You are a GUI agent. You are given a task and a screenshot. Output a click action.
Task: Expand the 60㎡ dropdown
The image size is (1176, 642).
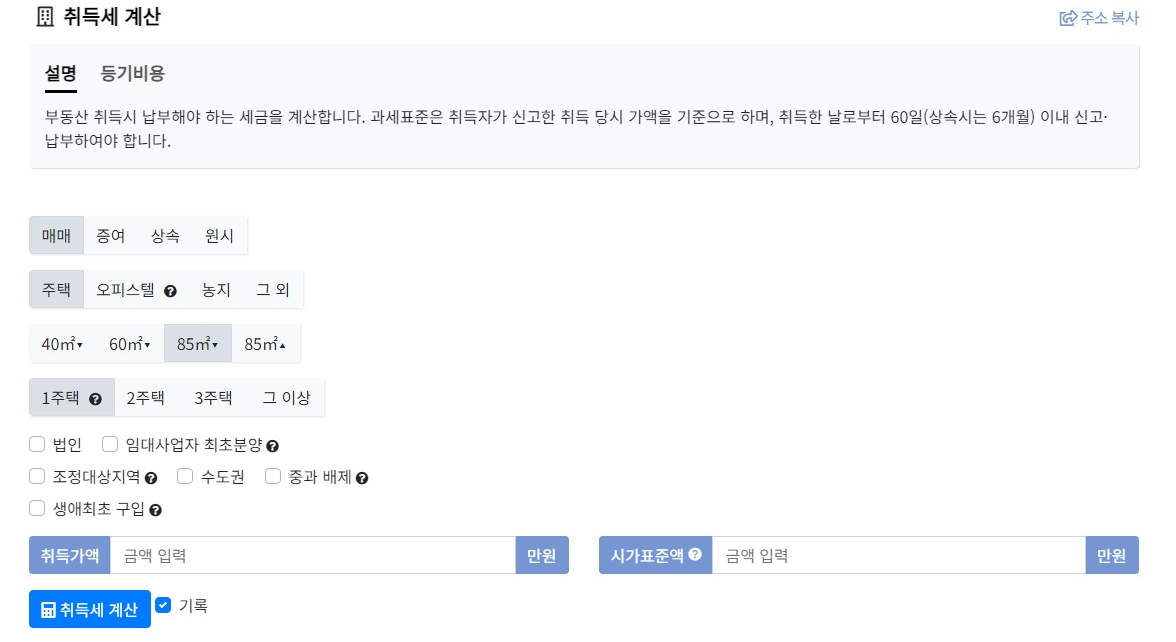point(147,343)
